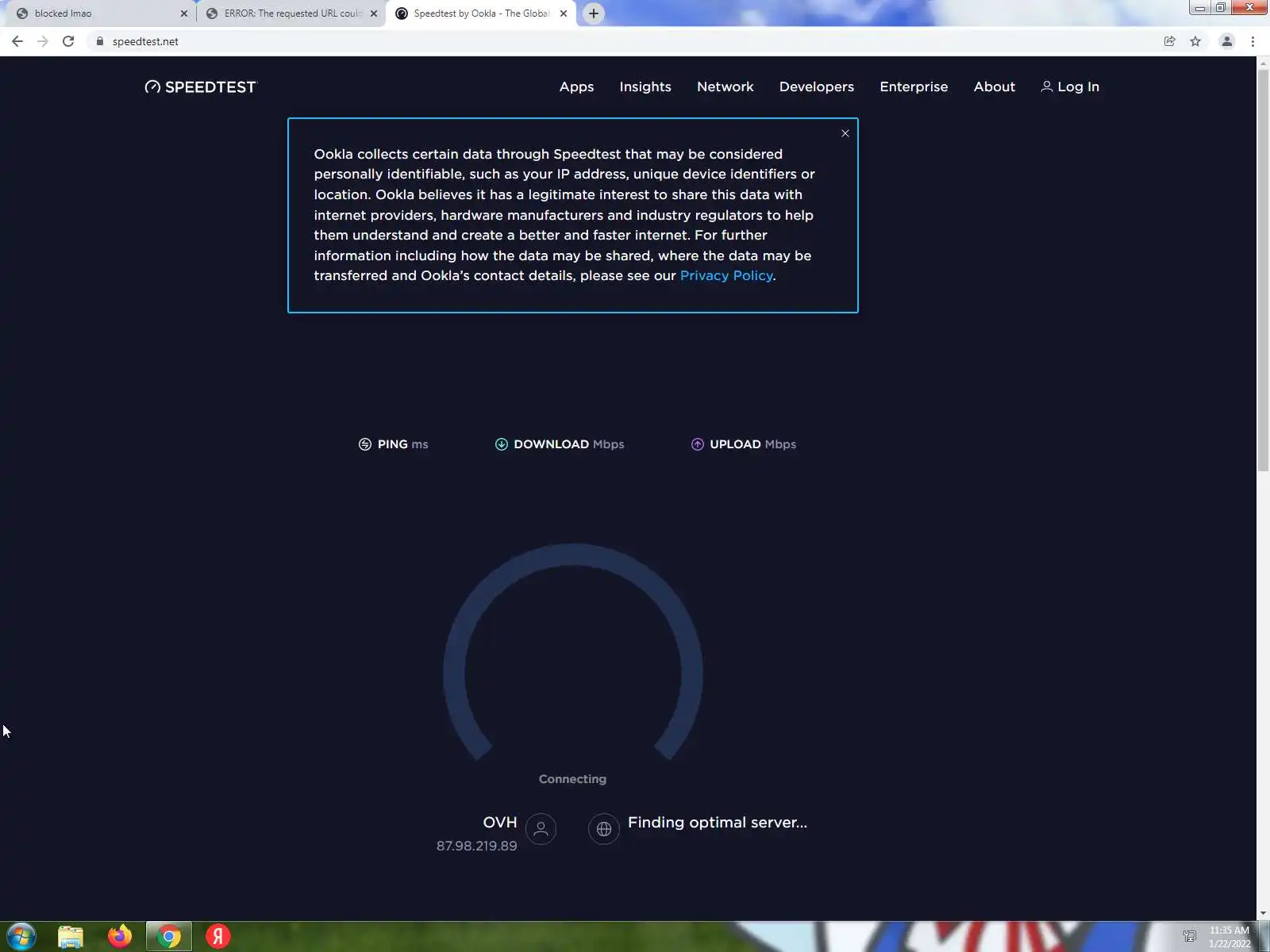Open a new browser tab
Screen dimensions: 1270x952
594,13
